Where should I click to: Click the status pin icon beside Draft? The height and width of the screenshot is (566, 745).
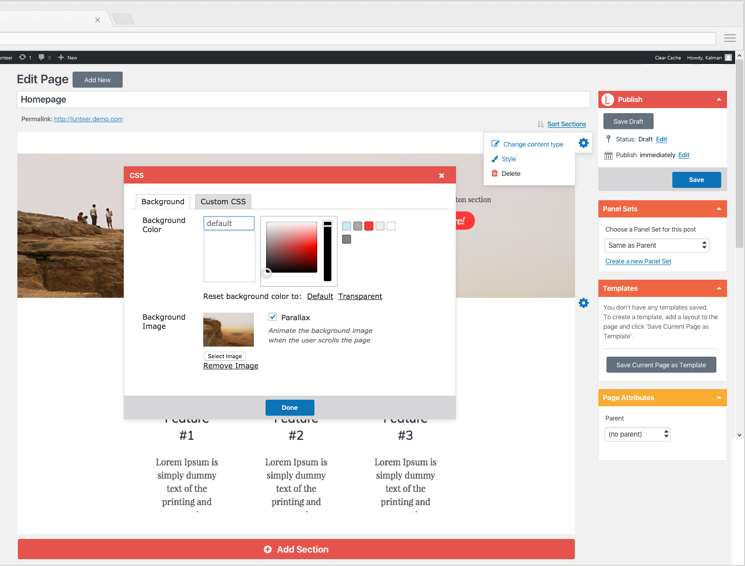coord(608,139)
